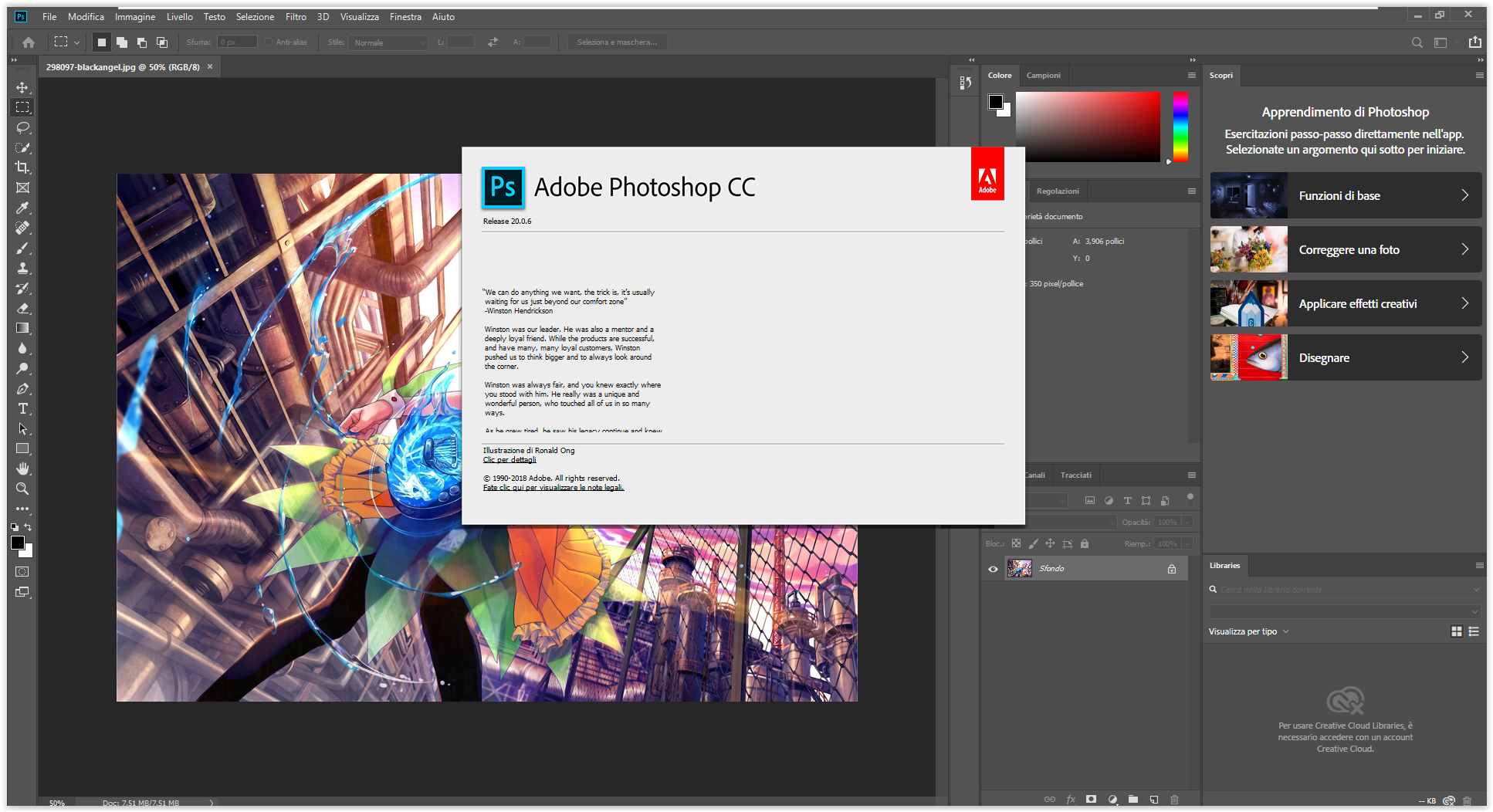The width and height of the screenshot is (1493, 812).
Task: Select the Pen tool
Action: tap(22, 388)
